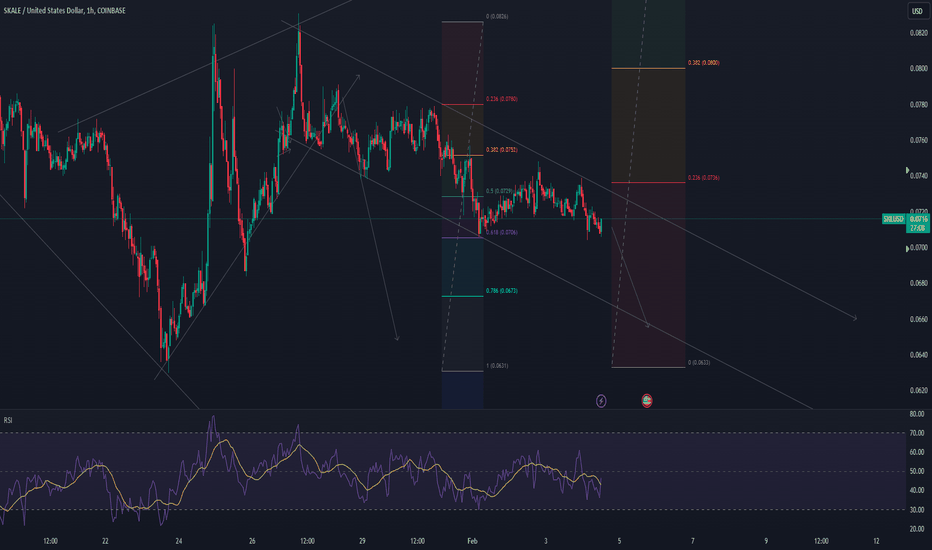Viewport: 932px width, 550px height.
Task: Click the 0.0640 price axis label
Action: coord(918,355)
